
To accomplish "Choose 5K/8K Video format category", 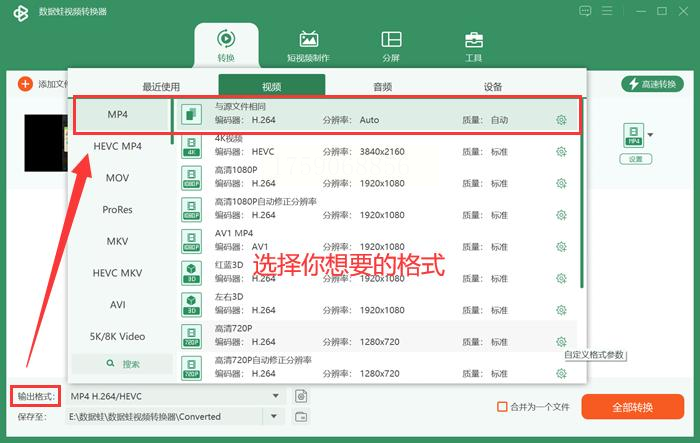I will coord(117,336).
